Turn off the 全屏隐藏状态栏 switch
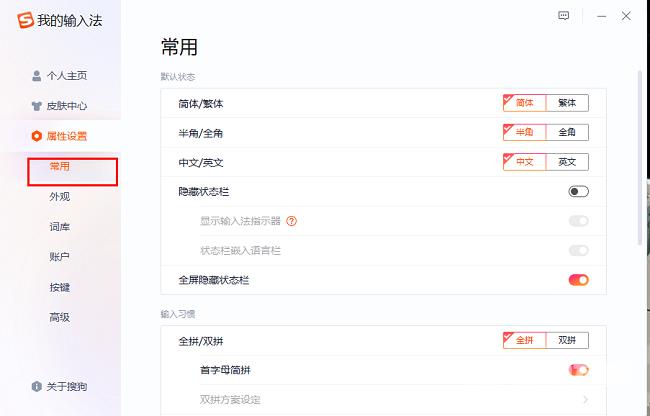The width and height of the screenshot is (650, 416). tap(578, 280)
